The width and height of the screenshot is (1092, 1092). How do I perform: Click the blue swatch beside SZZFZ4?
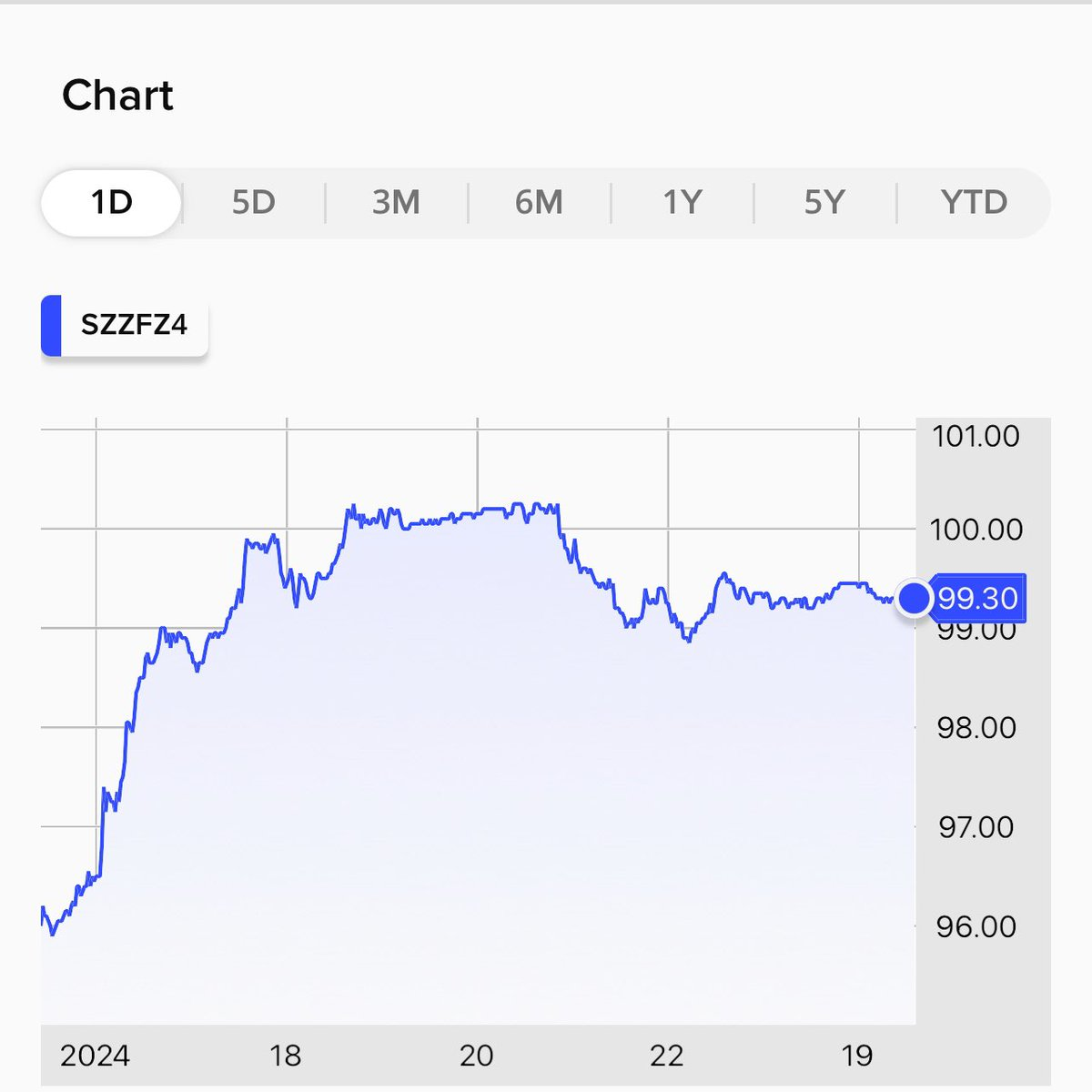[52, 325]
